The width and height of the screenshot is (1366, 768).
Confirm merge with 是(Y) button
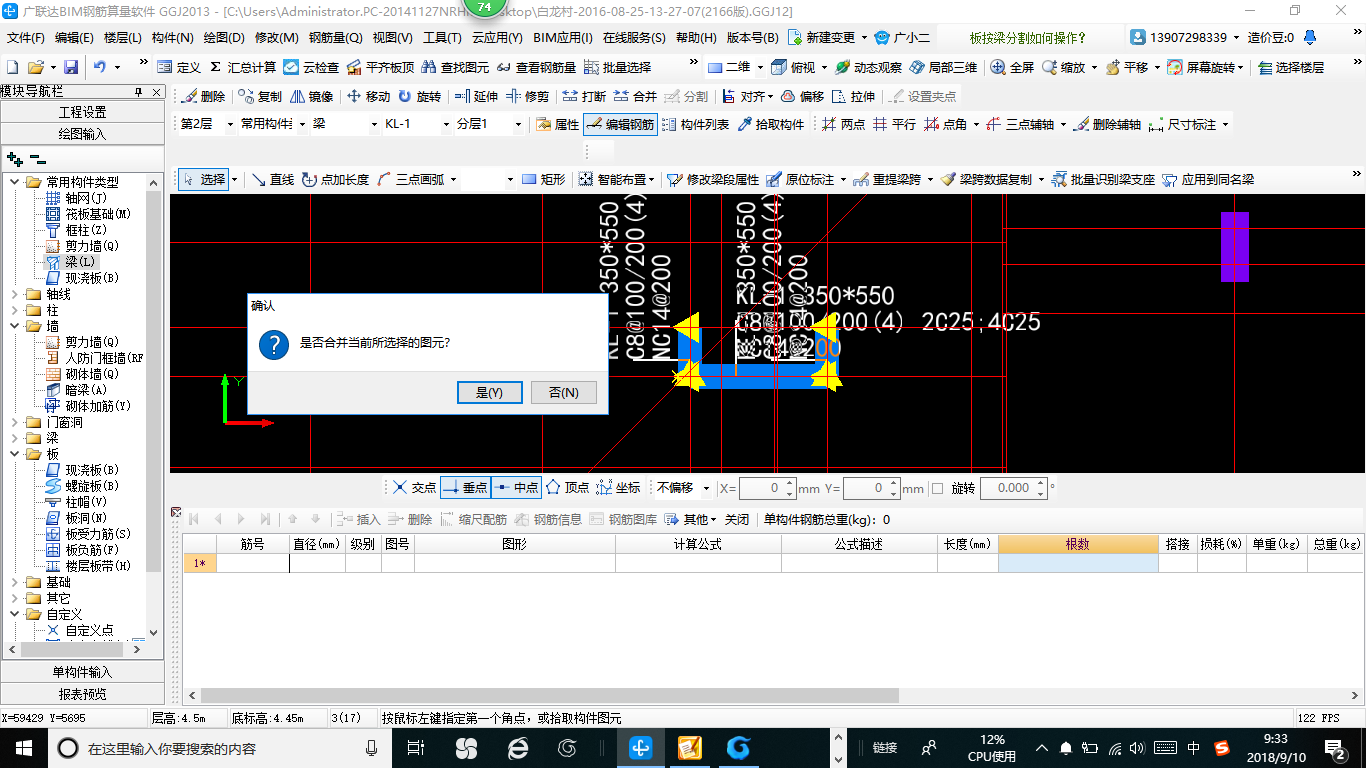tap(490, 393)
